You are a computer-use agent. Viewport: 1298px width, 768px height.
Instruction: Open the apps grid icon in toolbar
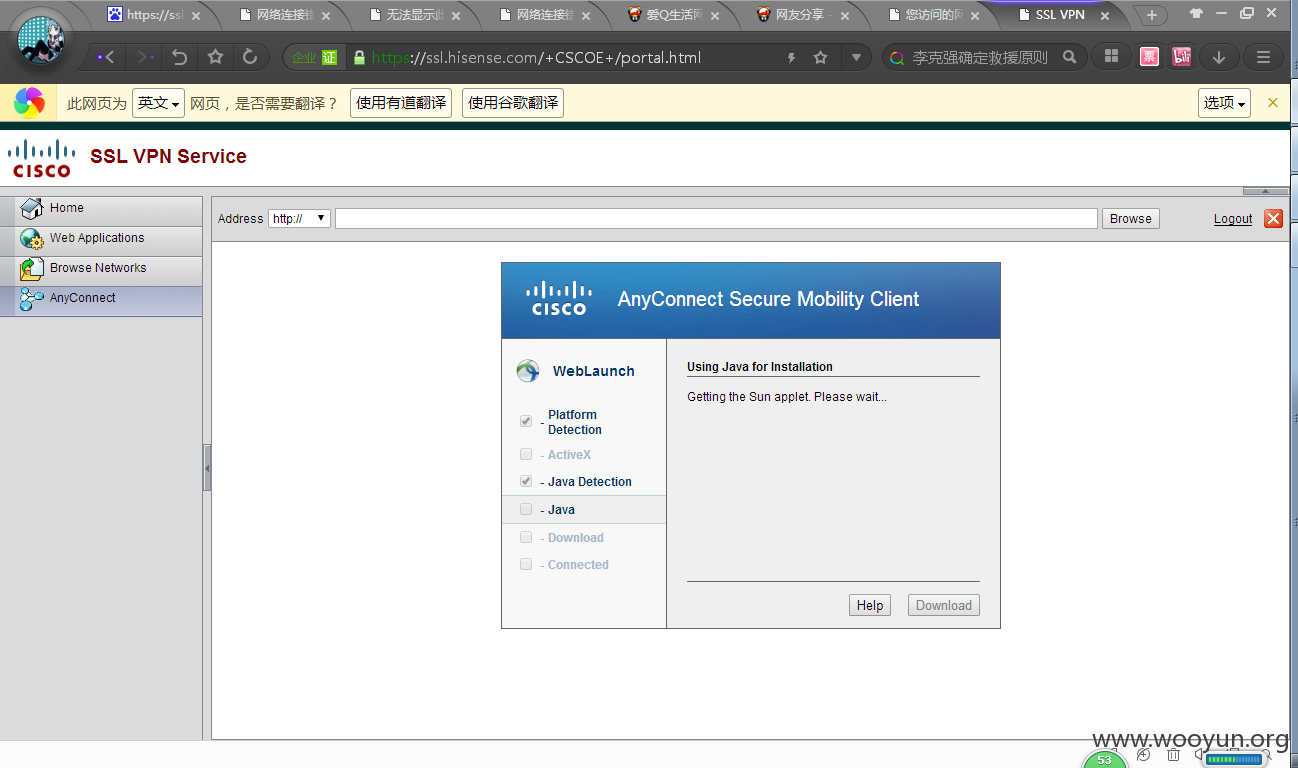pos(1111,57)
